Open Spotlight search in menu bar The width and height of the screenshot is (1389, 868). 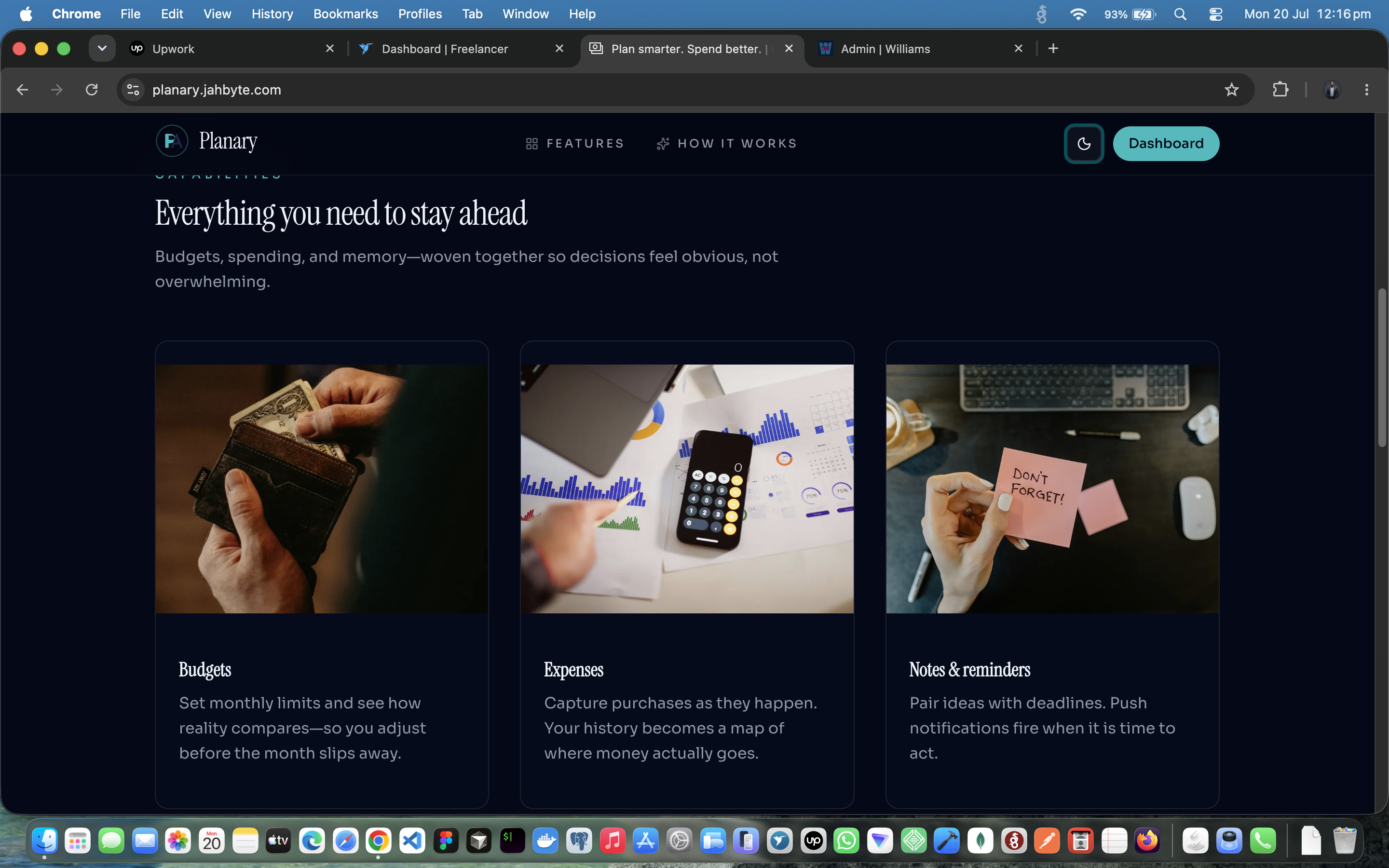[x=1180, y=14]
